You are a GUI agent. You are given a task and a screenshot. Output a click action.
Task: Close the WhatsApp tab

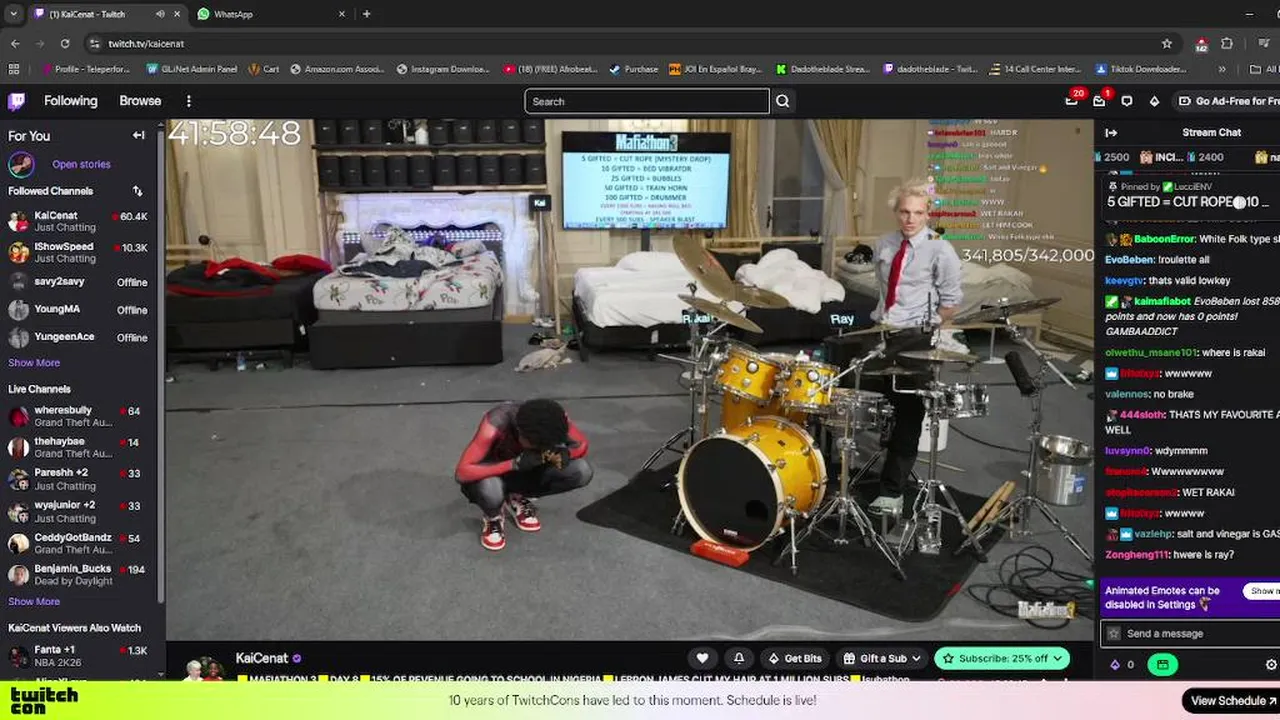[x=341, y=14]
